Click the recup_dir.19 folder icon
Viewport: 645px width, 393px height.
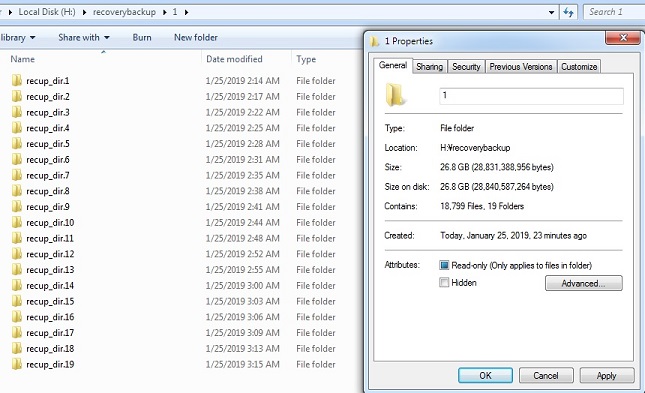pos(17,364)
